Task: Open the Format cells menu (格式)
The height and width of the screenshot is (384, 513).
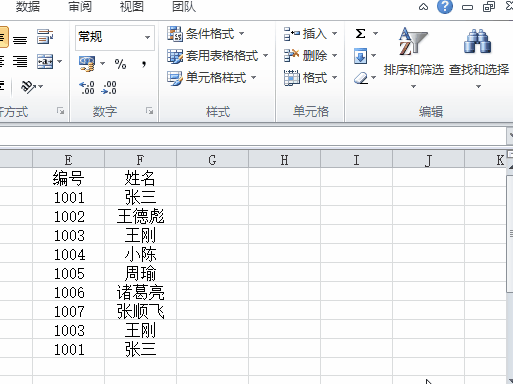Action: tap(310, 78)
